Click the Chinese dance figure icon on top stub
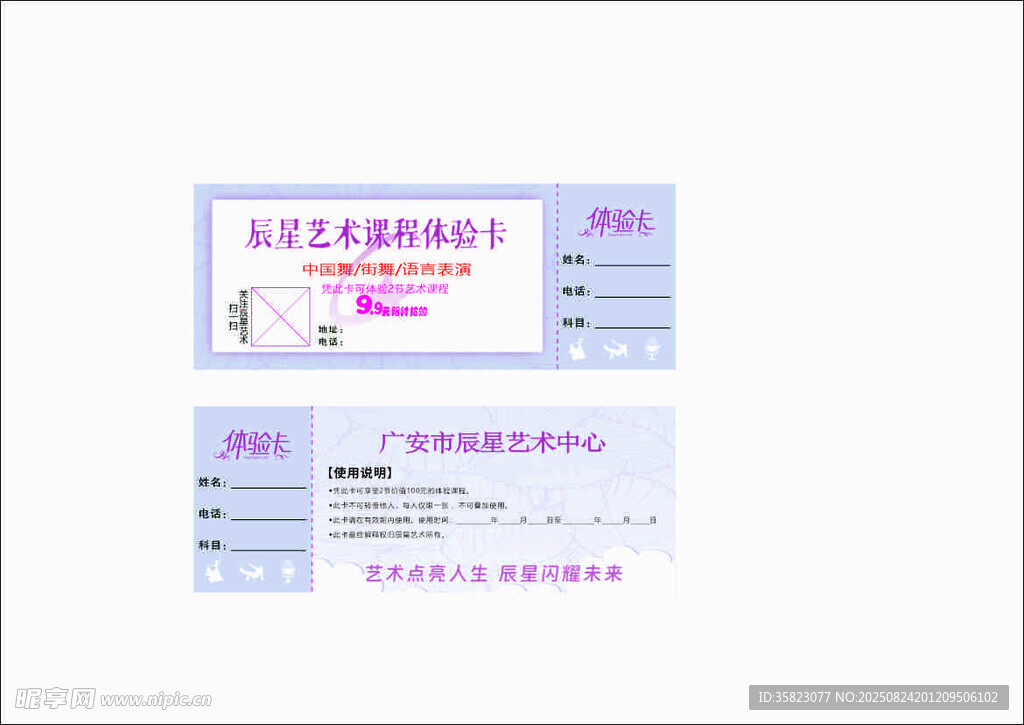The height and width of the screenshot is (725, 1024). pos(577,350)
